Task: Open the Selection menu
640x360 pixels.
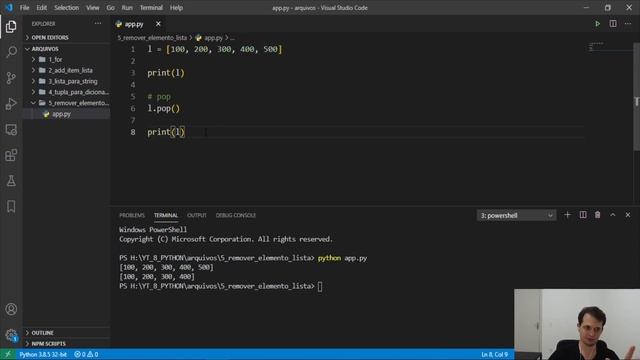Action: point(67,8)
